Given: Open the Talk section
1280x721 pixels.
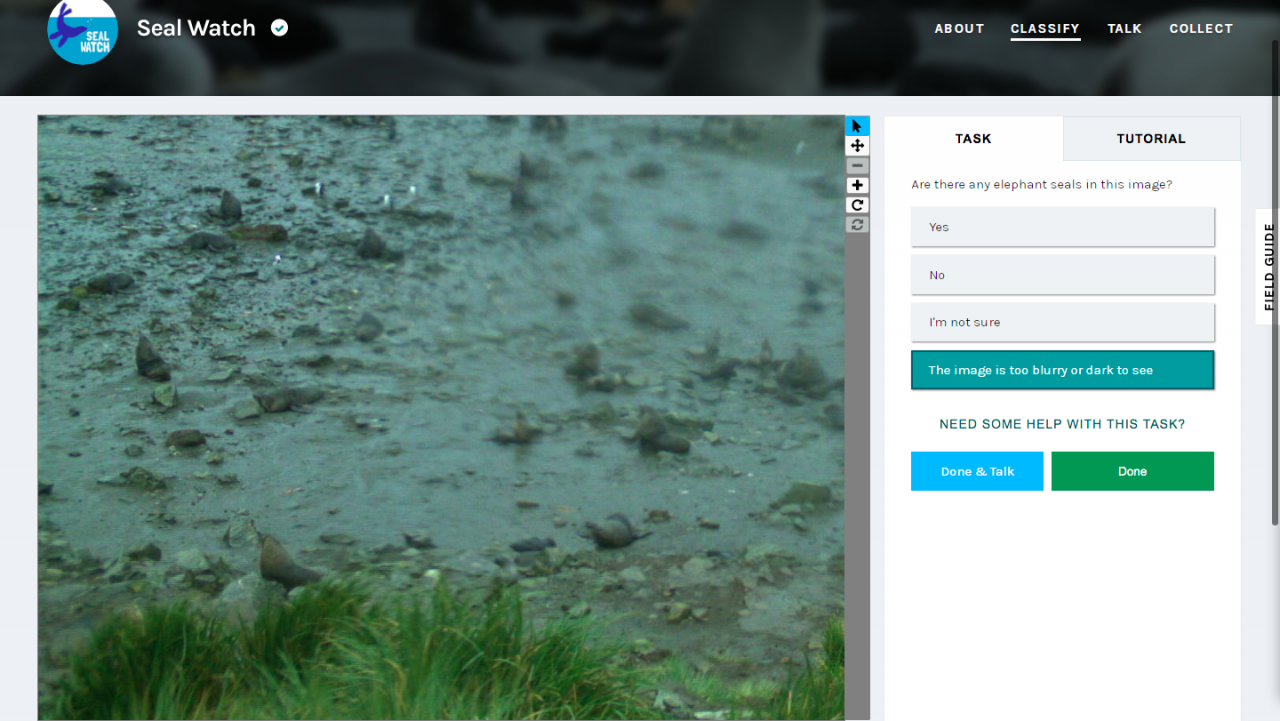Looking at the screenshot, I should coord(1124,29).
